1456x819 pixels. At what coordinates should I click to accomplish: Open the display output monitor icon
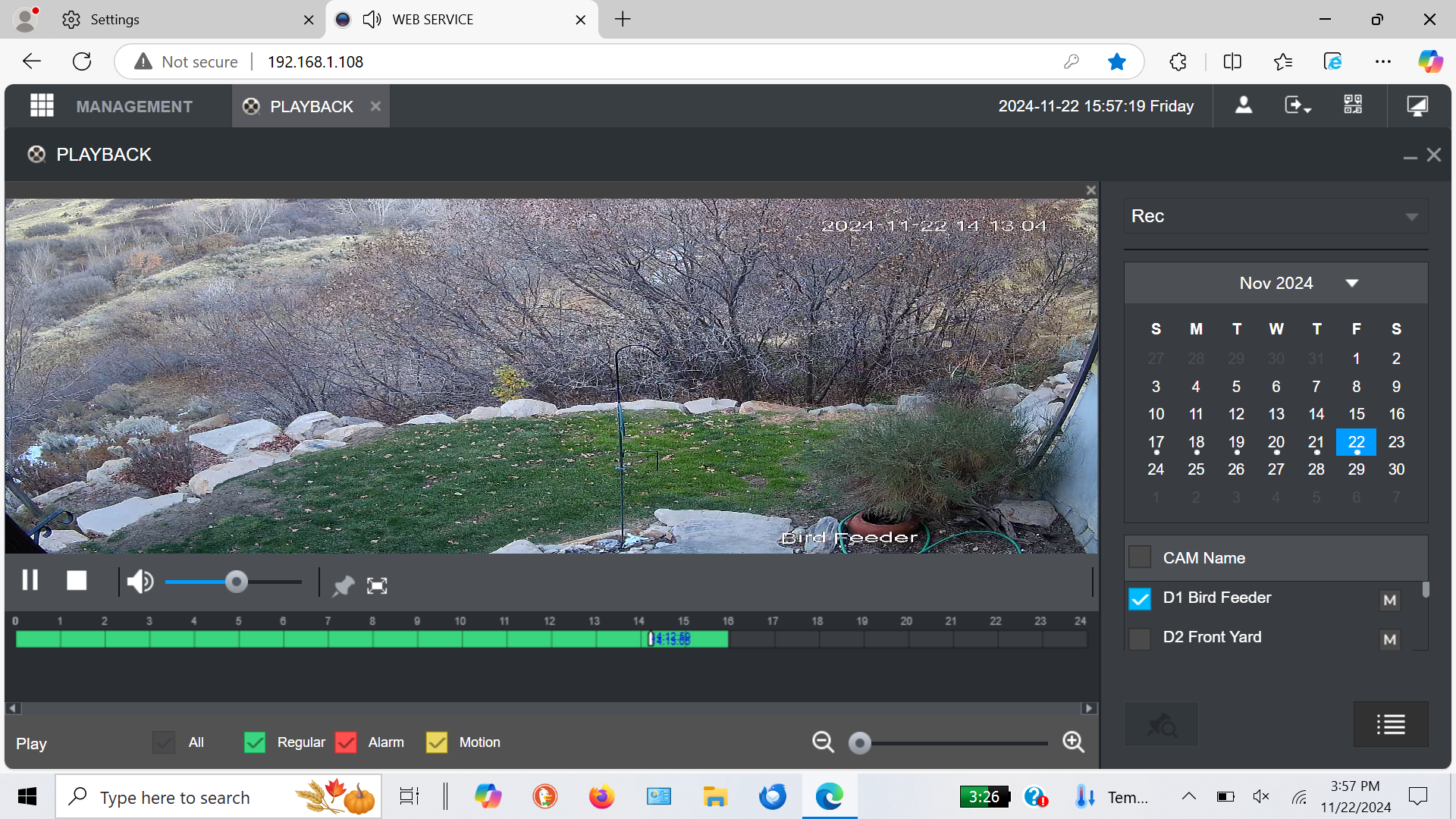[x=1417, y=105]
